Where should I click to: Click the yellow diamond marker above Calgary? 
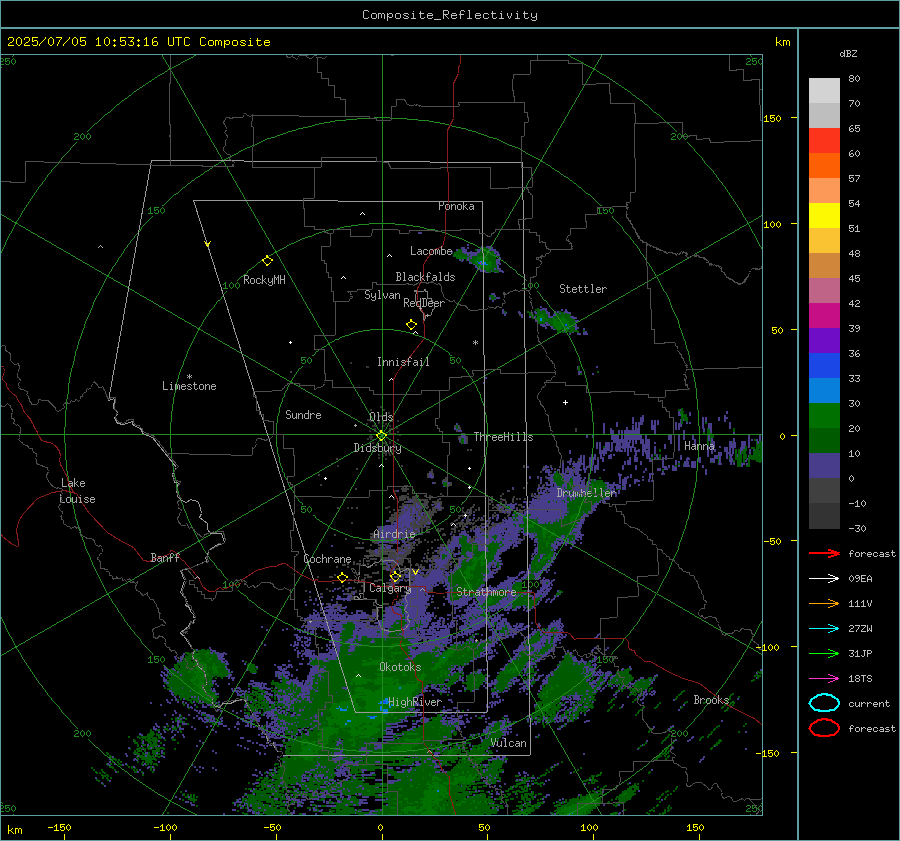(395, 576)
